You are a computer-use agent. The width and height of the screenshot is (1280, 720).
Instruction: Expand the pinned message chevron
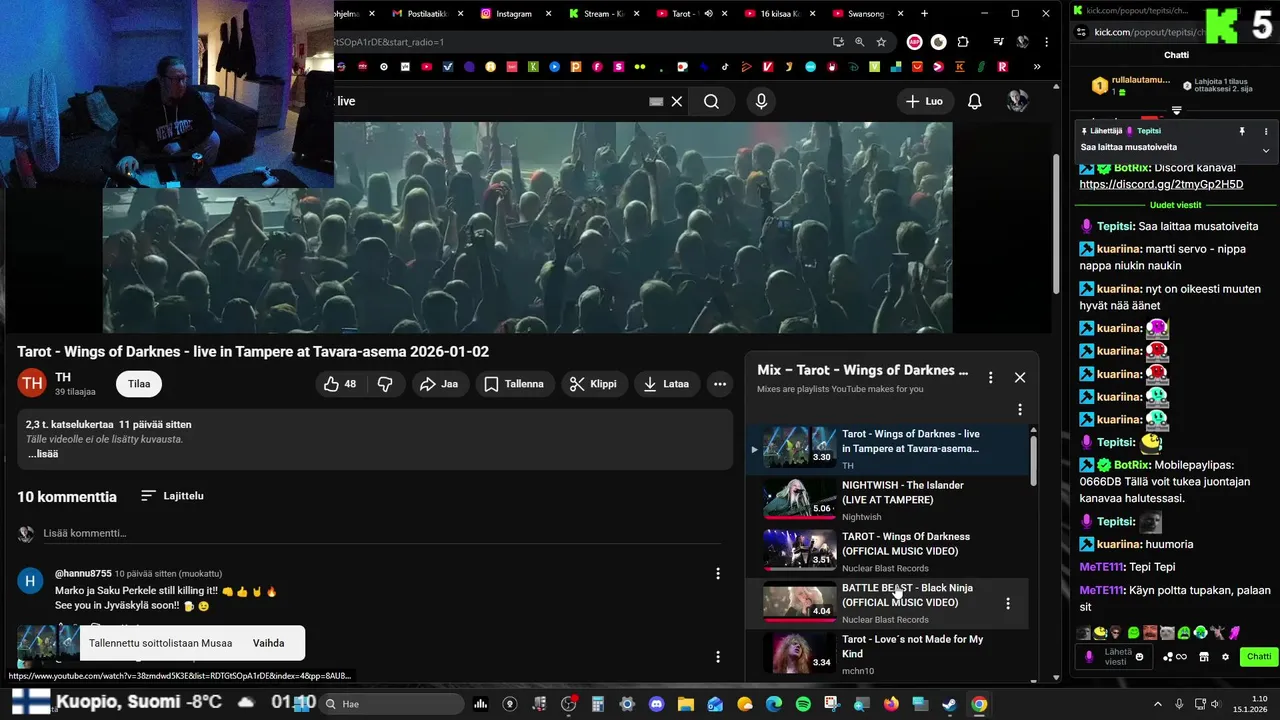1266,150
